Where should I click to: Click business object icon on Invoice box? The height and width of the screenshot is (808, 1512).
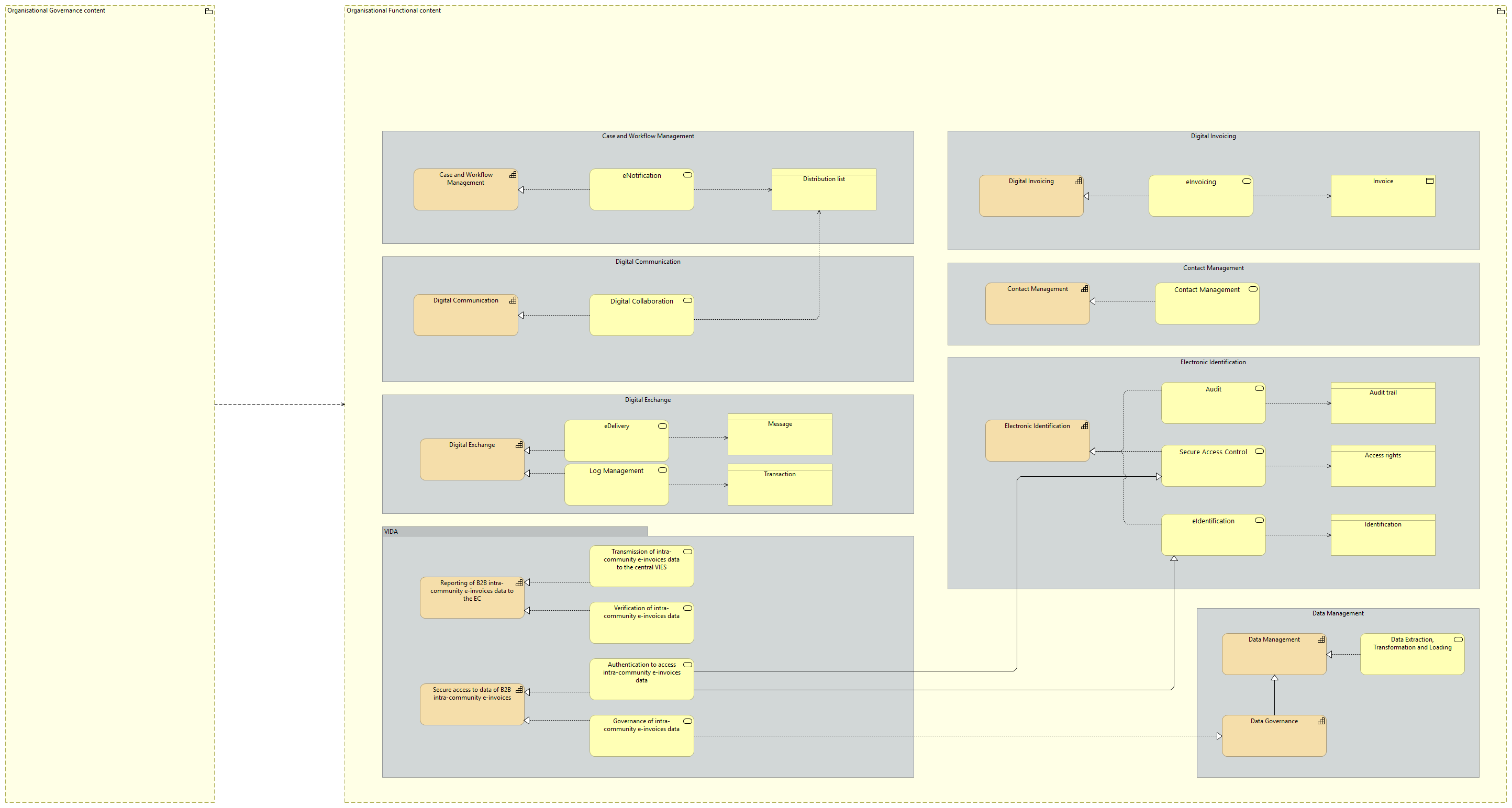(x=1429, y=181)
